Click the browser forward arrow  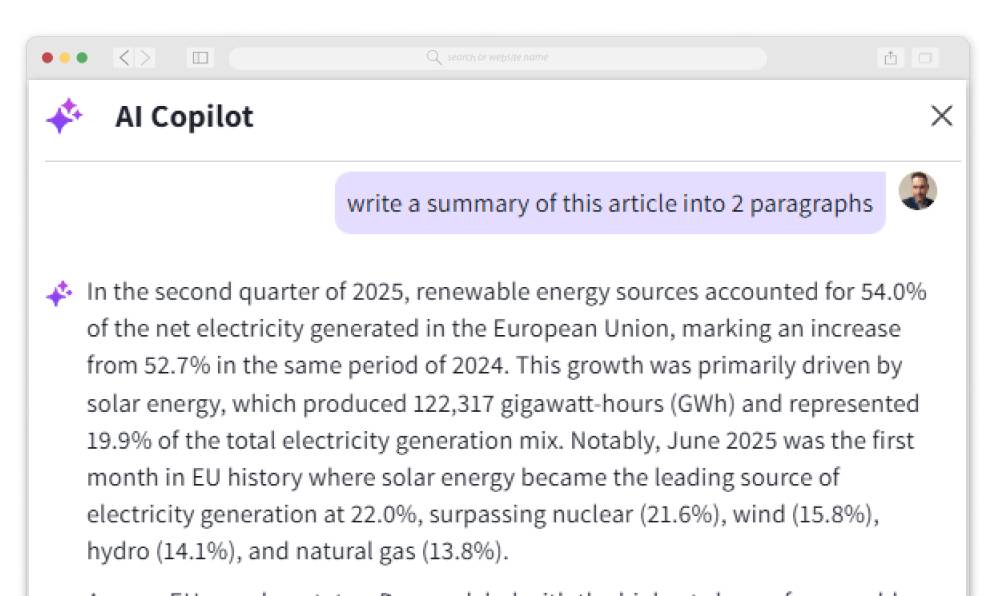click(146, 58)
